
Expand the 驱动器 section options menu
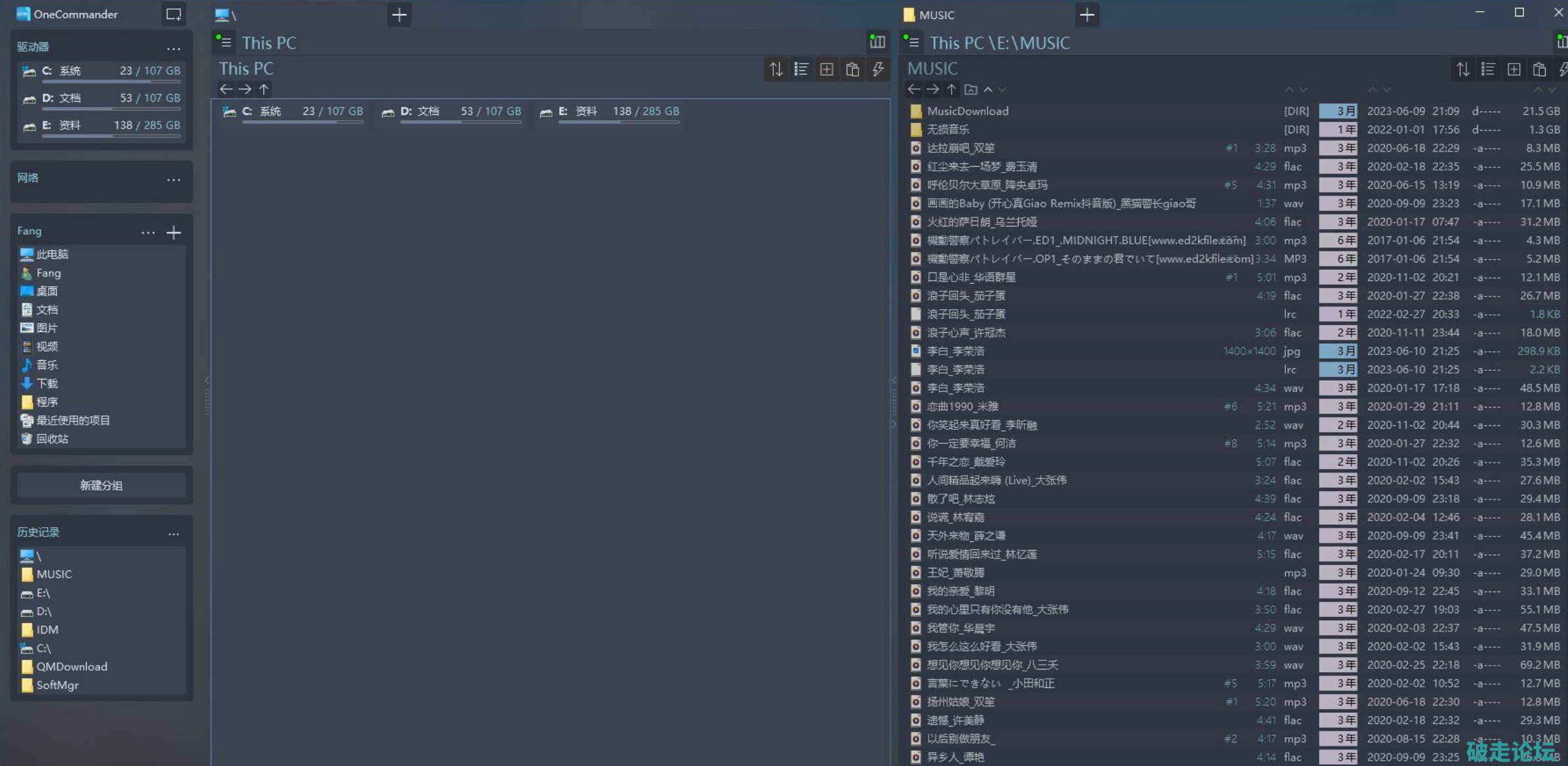pos(173,48)
